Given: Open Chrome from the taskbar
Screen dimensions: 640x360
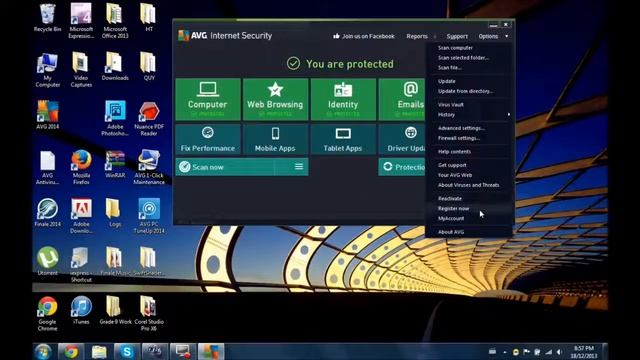Looking at the screenshot, I should (x=71, y=351).
